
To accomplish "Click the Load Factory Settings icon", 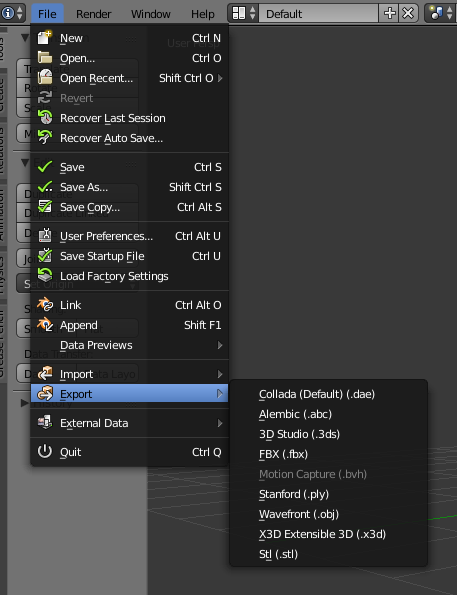I will tap(45, 275).
